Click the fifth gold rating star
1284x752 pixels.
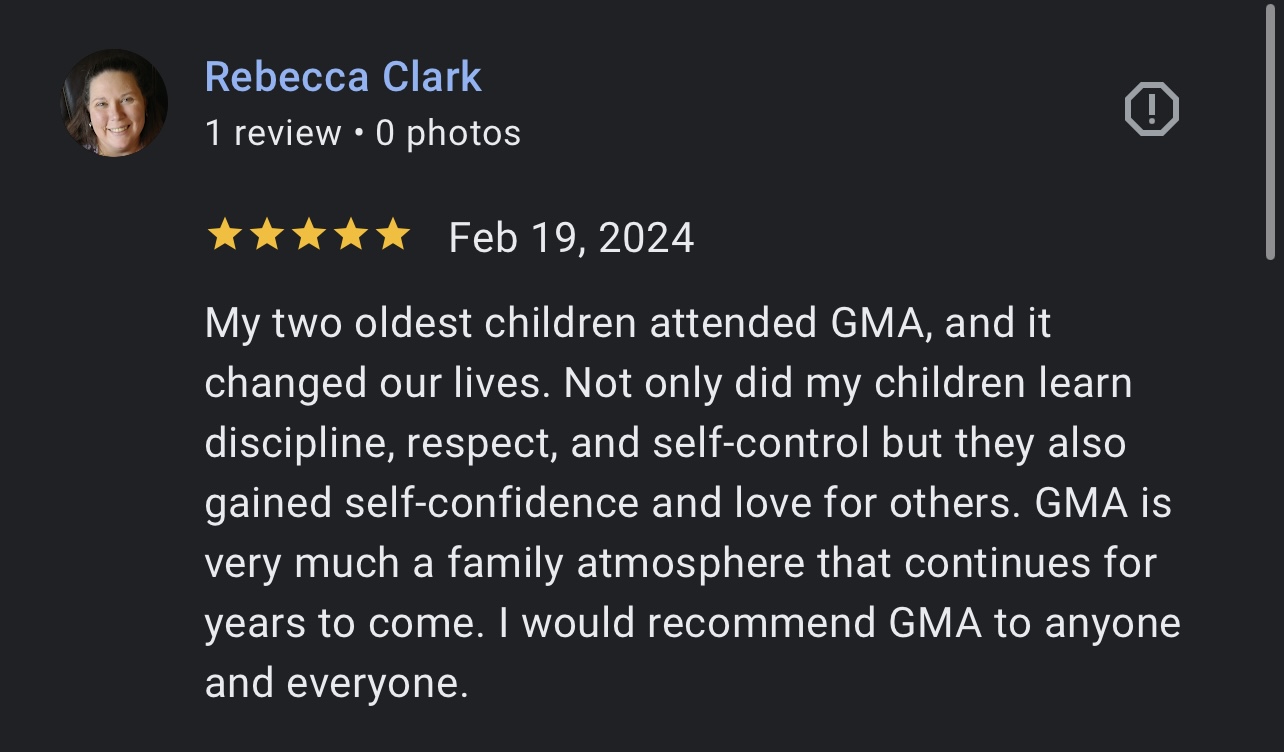point(393,236)
